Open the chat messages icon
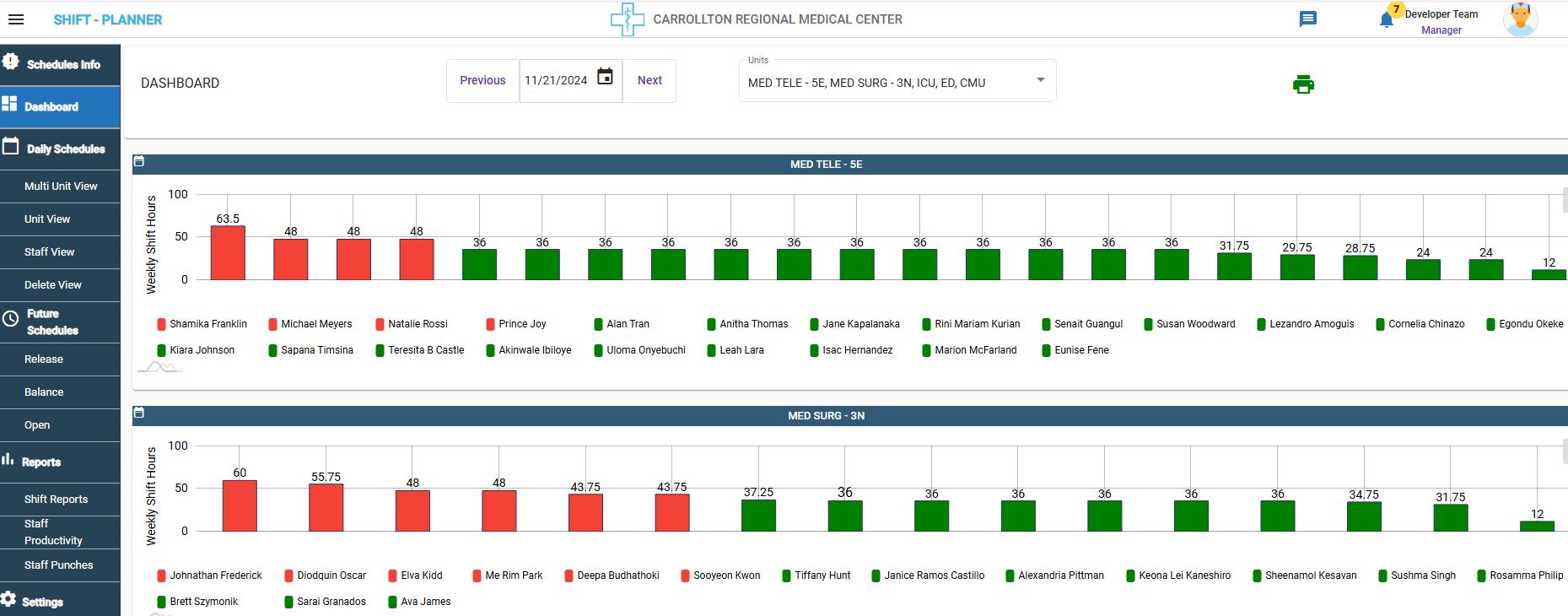Screen dimensions: 1568x616 [1307, 19]
